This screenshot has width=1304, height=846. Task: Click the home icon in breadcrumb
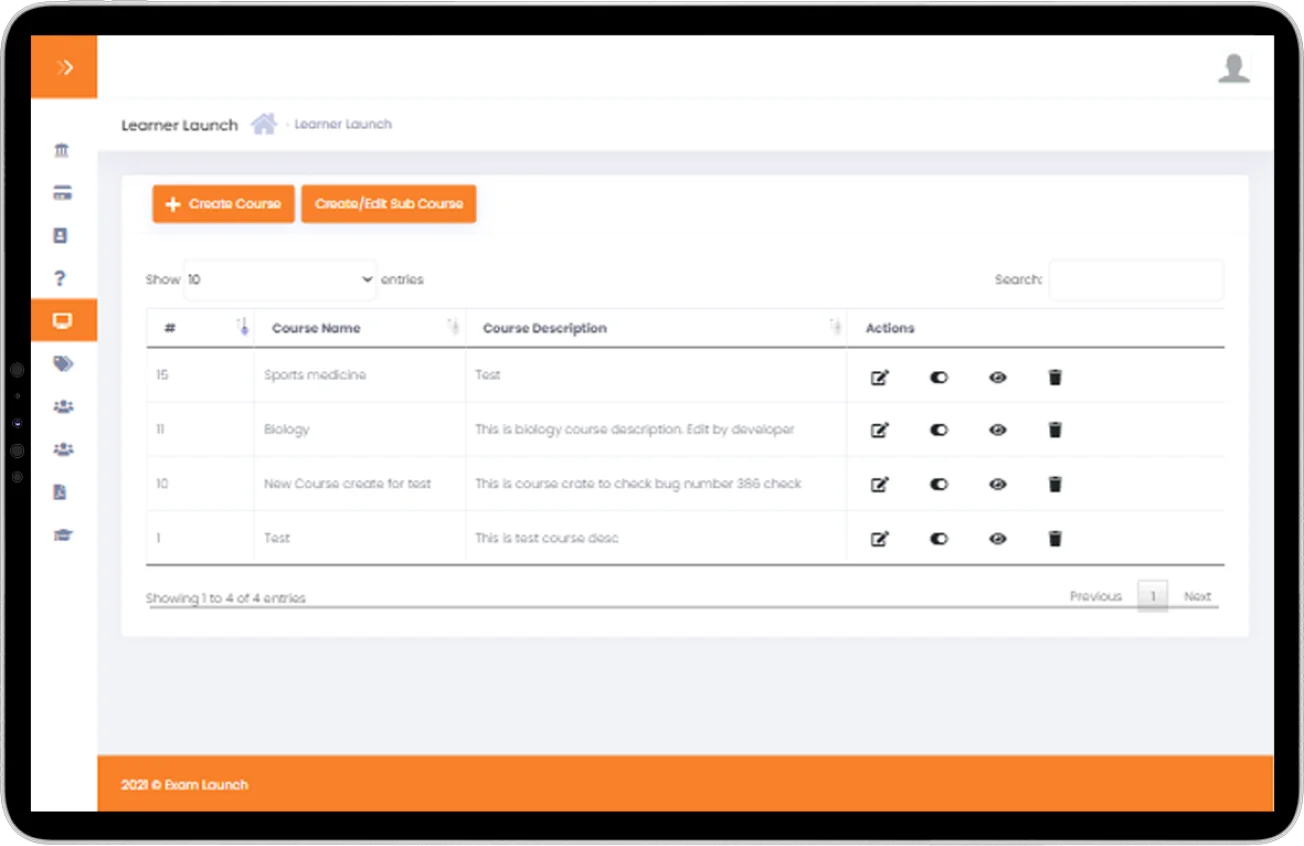click(x=263, y=124)
